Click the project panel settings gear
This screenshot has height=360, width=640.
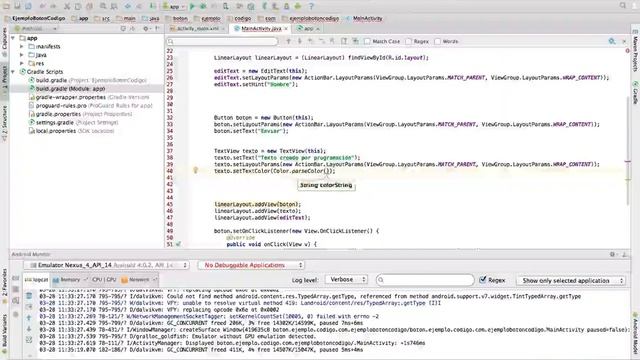click(x=146, y=29)
